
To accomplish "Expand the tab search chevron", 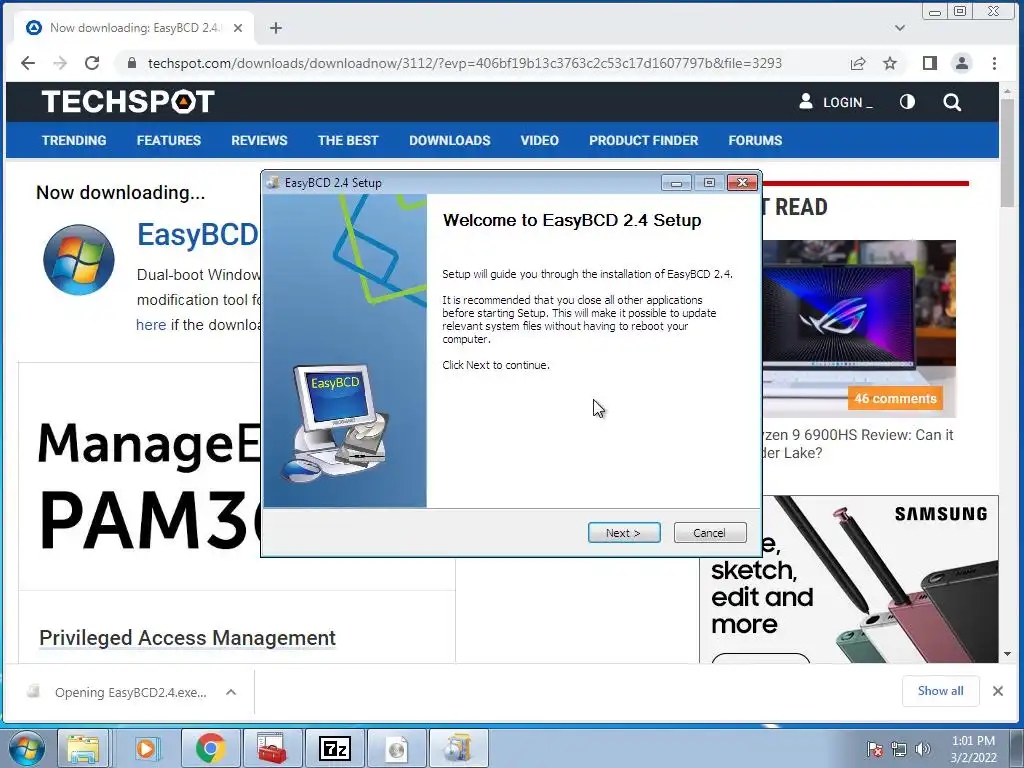I will coord(900,28).
